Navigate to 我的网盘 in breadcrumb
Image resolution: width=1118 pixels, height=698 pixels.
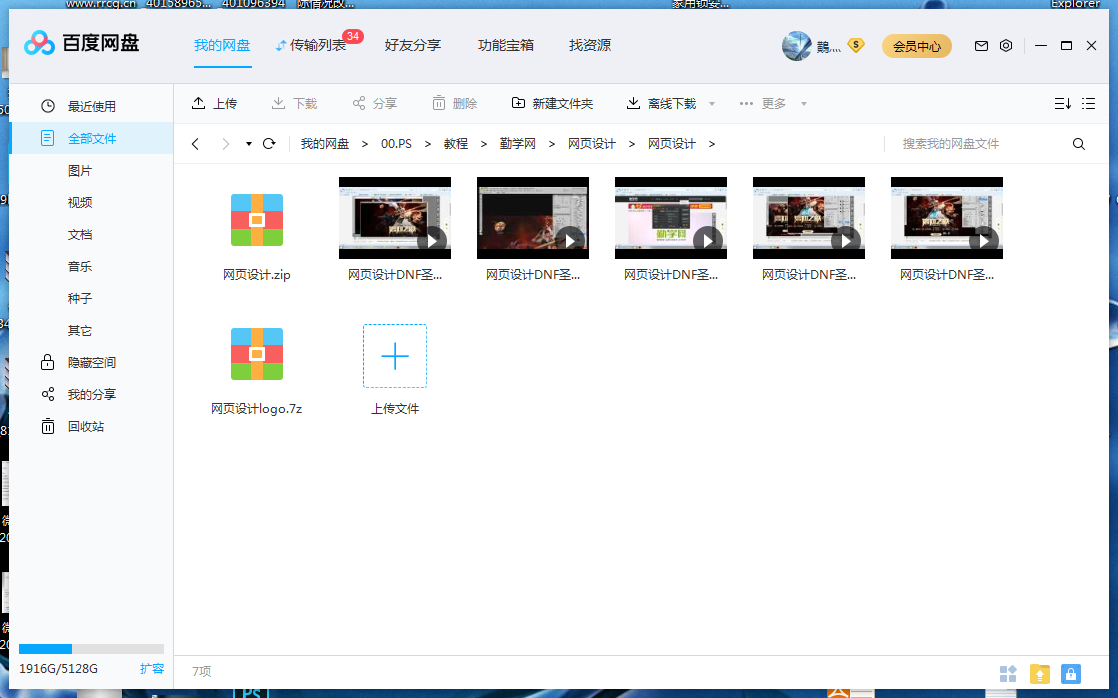(324, 144)
